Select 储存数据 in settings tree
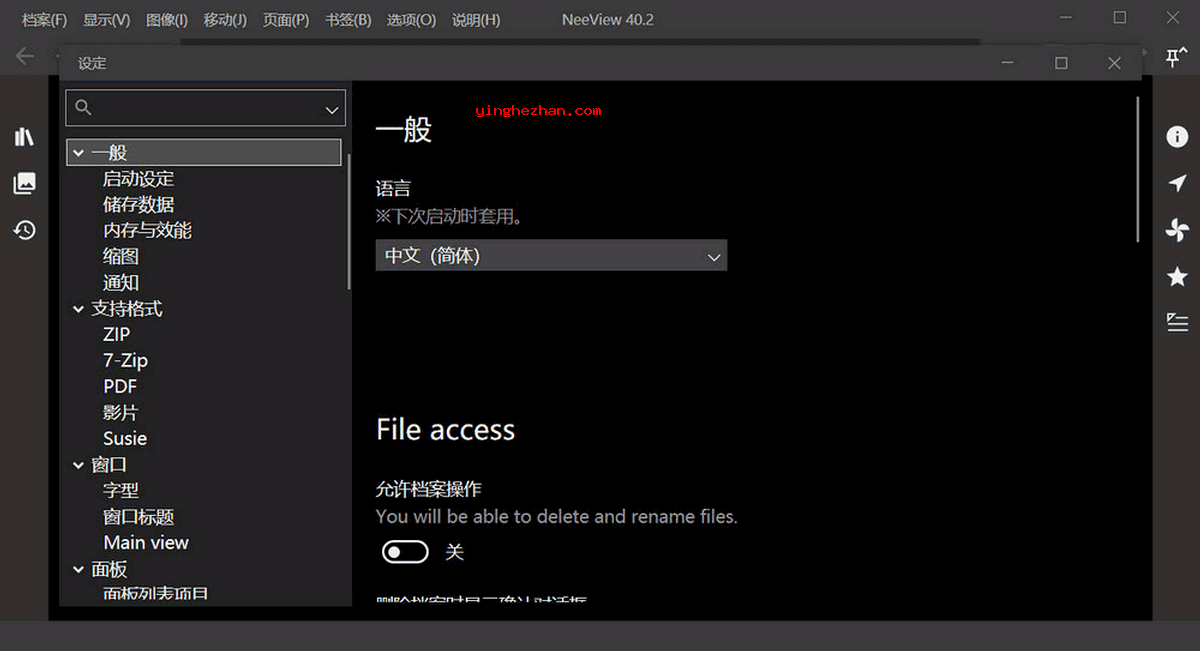 (x=138, y=205)
